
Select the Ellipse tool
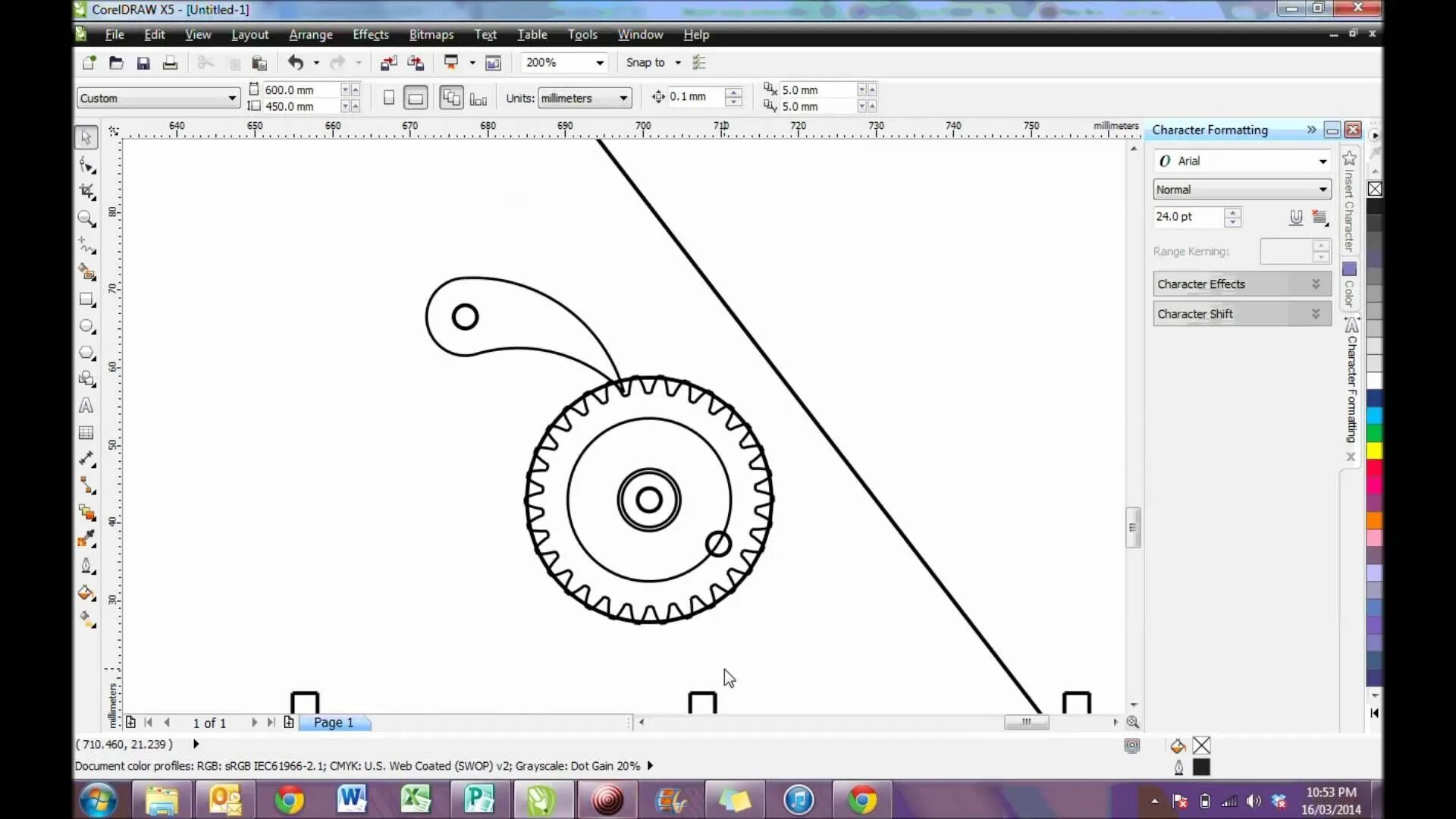[86, 326]
